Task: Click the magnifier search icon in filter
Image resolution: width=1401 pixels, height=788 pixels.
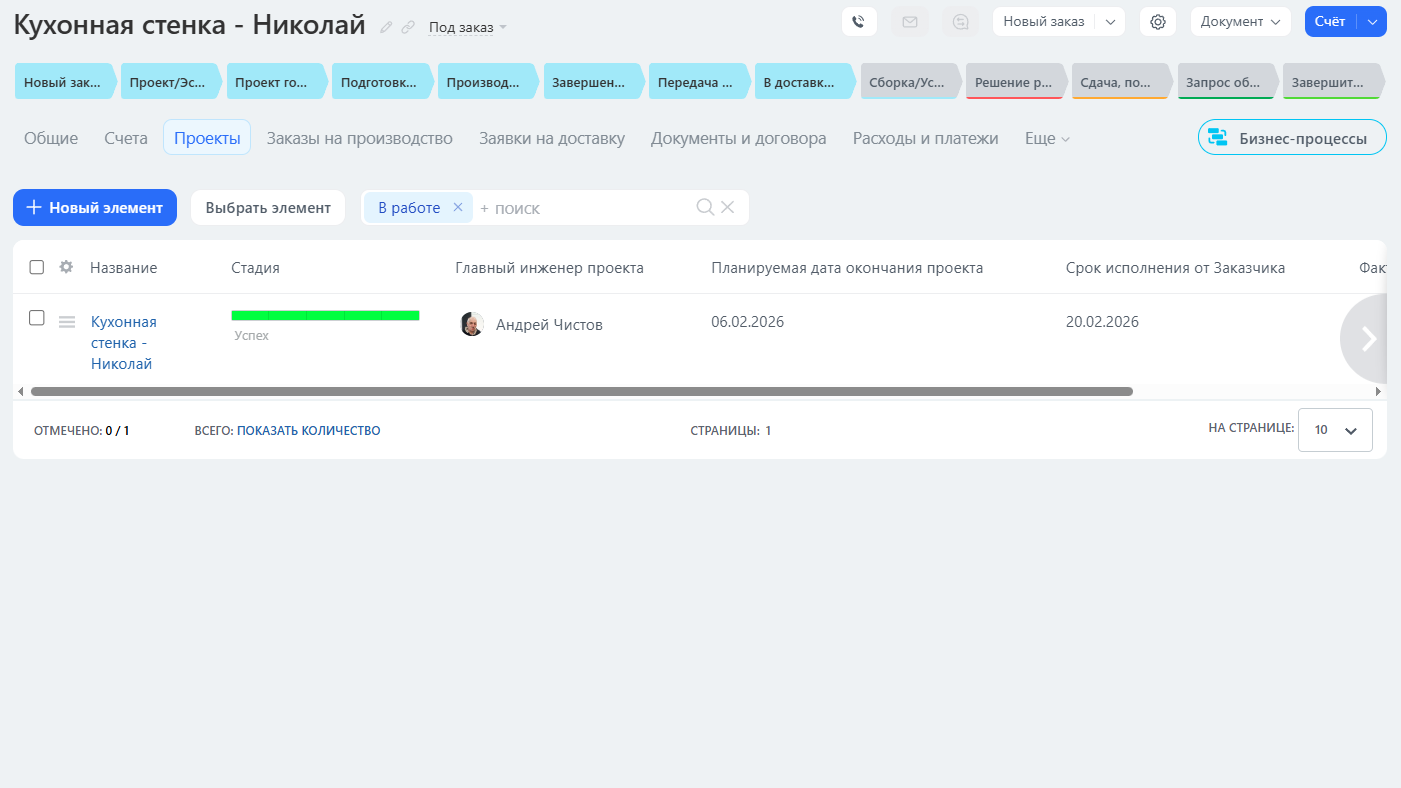Action: point(705,207)
